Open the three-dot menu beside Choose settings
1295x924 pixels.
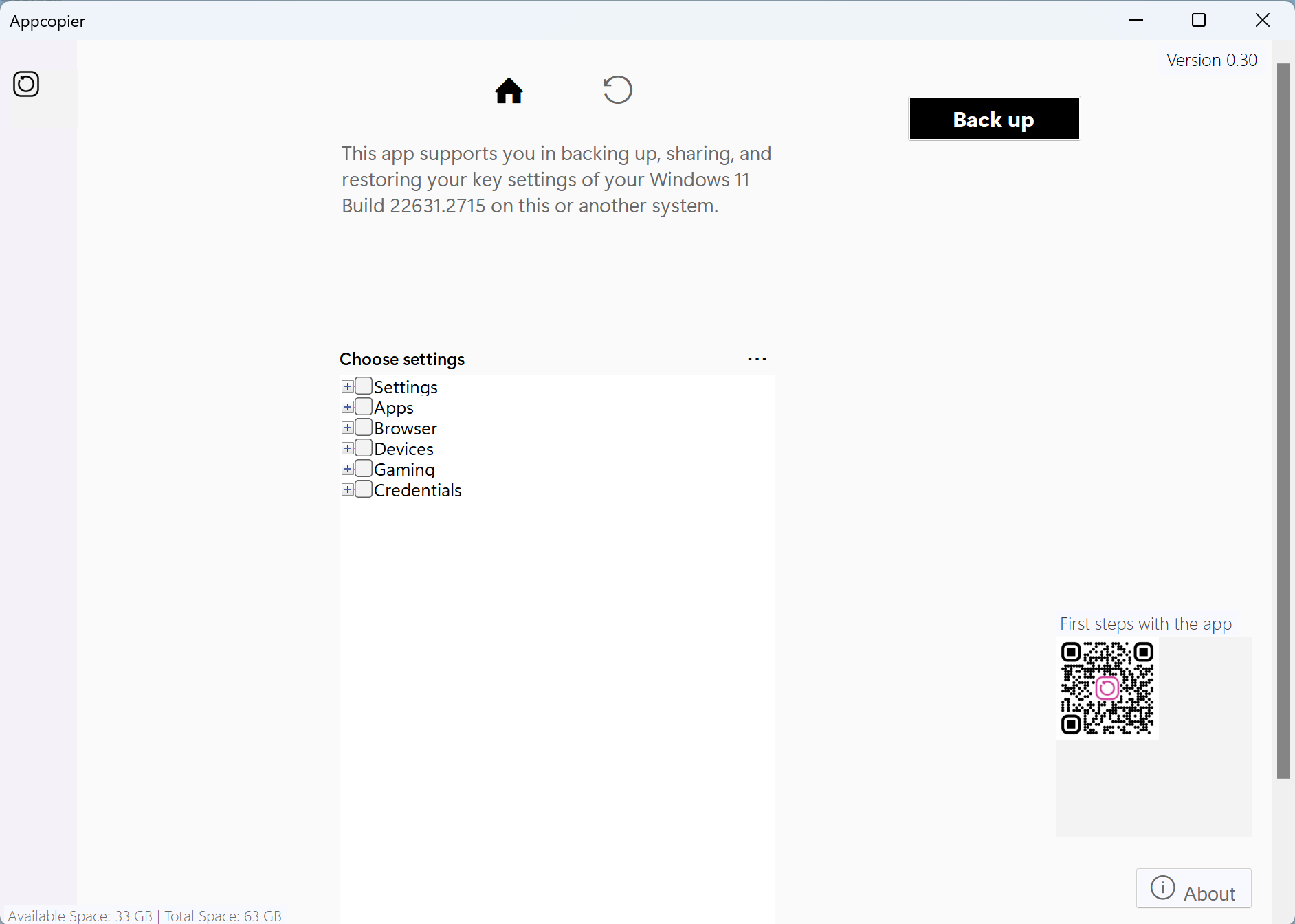pos(757,359)
